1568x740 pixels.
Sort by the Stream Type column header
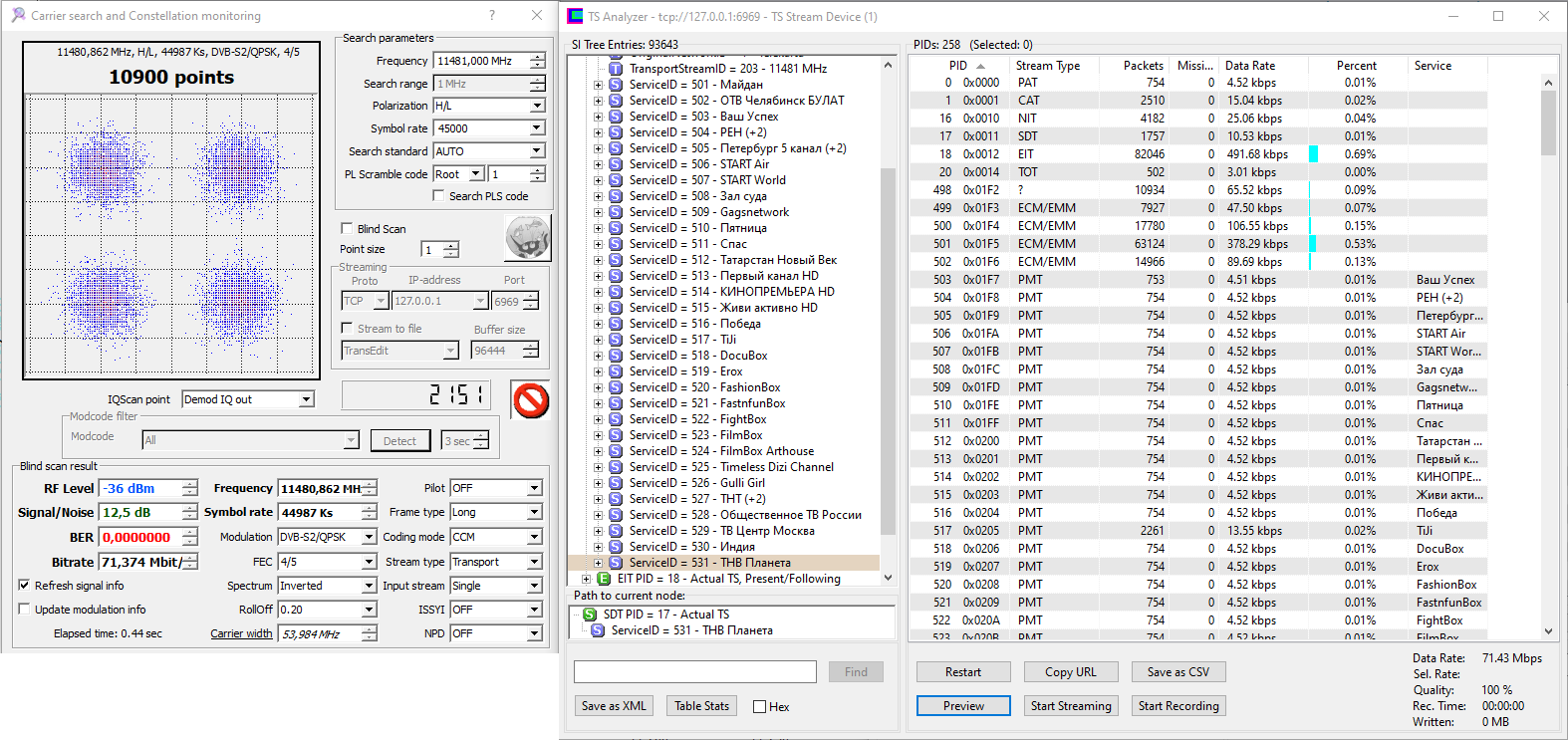[1055, 66]
